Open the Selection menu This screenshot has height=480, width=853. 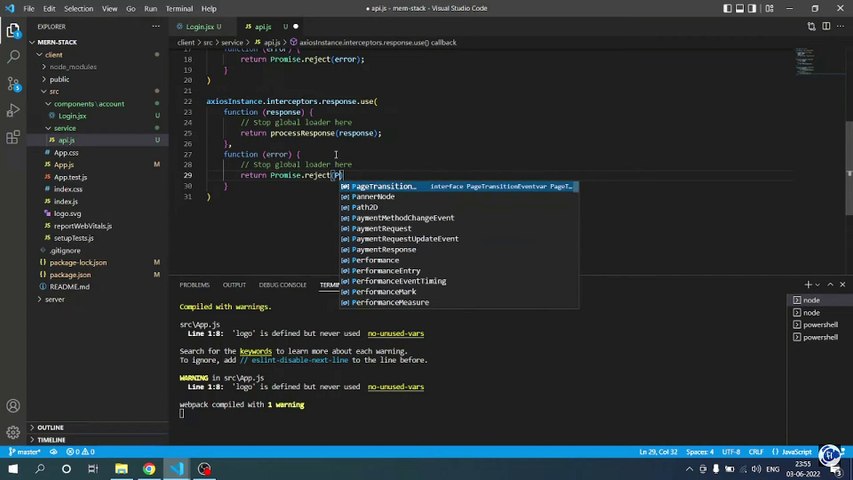click(x=78, y=9)
